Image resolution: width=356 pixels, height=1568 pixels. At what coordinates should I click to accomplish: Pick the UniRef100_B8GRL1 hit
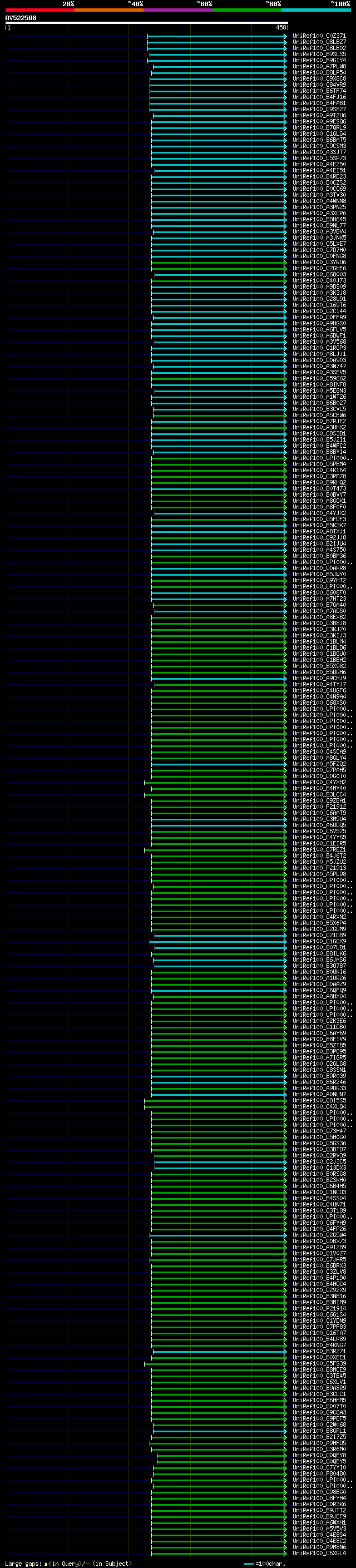coord(319,1431)
